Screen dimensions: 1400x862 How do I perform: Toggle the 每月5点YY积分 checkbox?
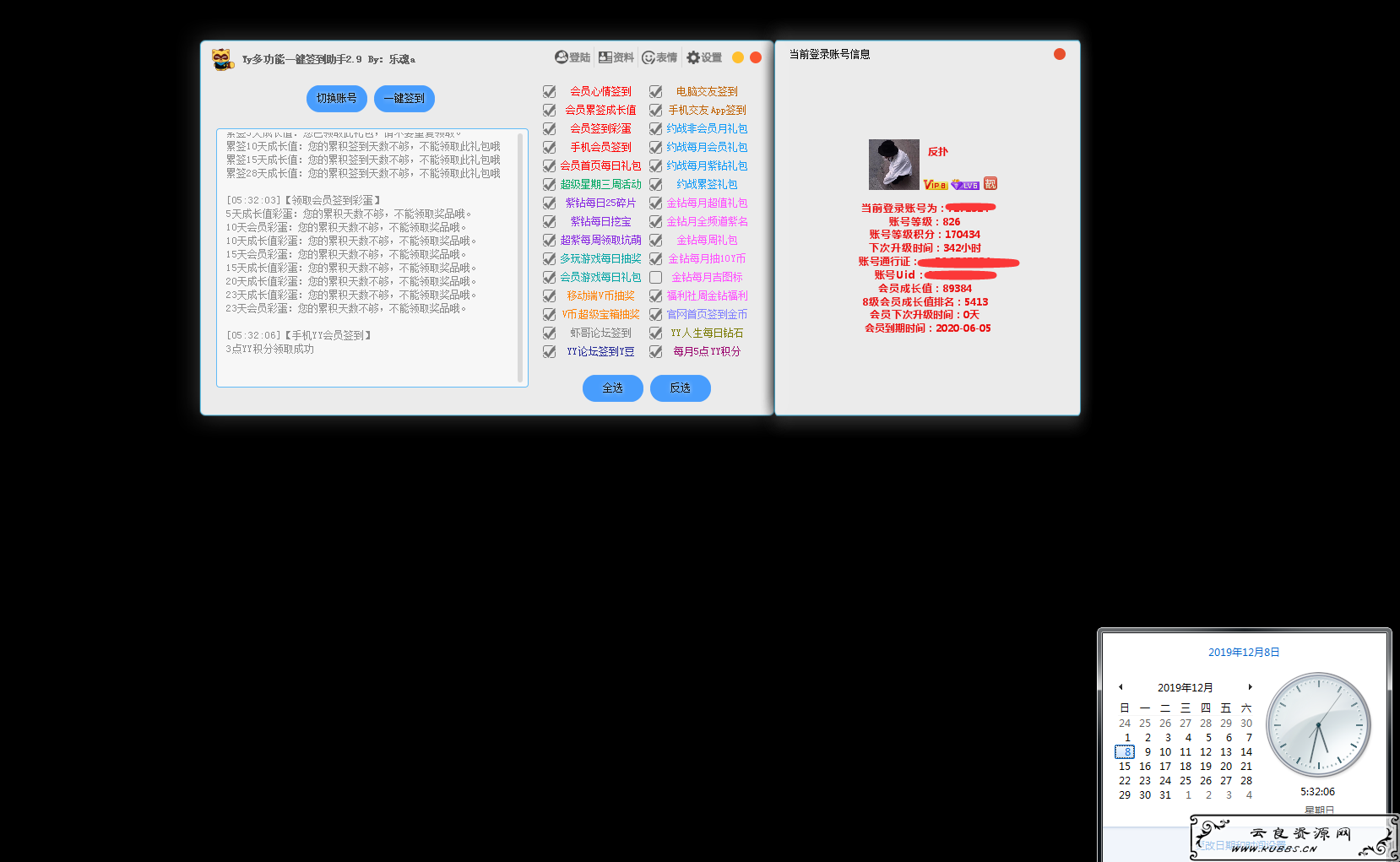point(655,351)
